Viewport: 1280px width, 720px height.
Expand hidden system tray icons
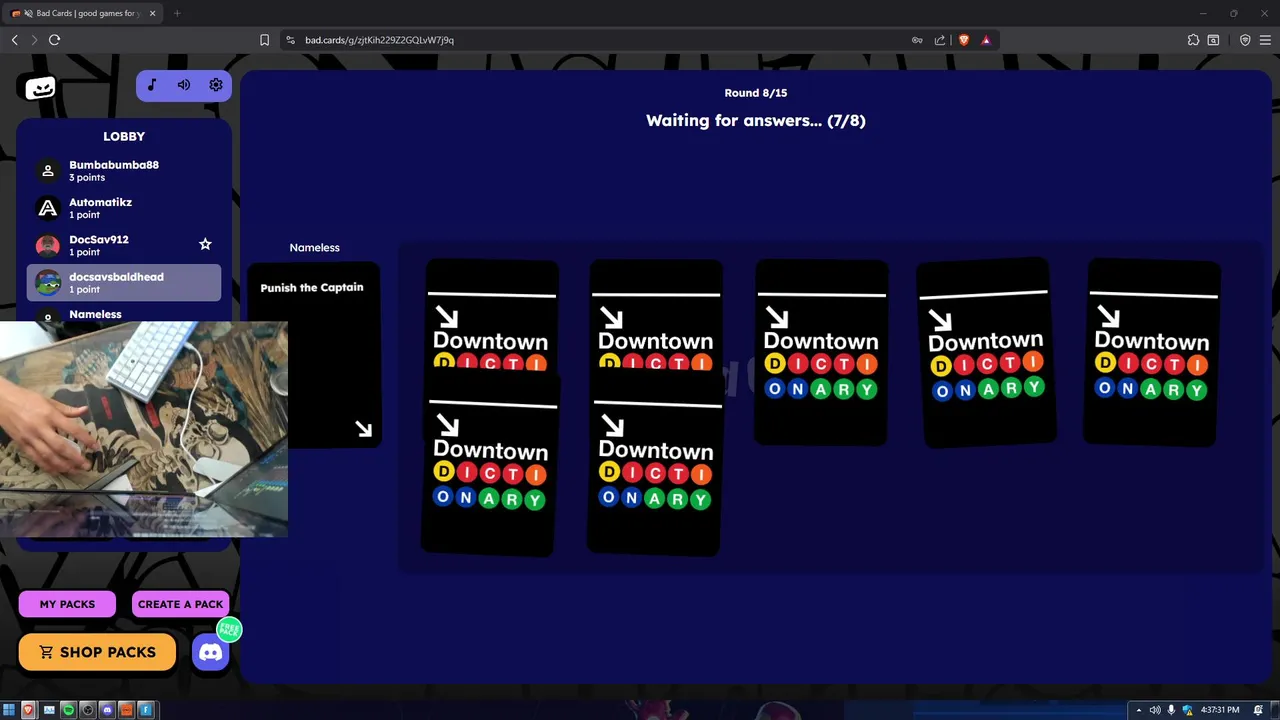[x=1138, y=710]
